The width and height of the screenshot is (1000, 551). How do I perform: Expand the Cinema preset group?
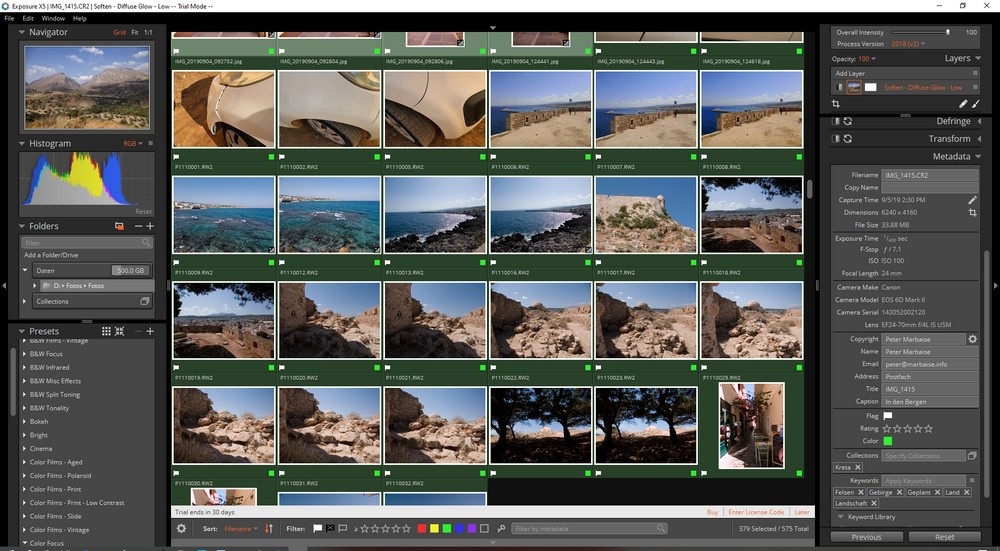click(x=25, y=448)
